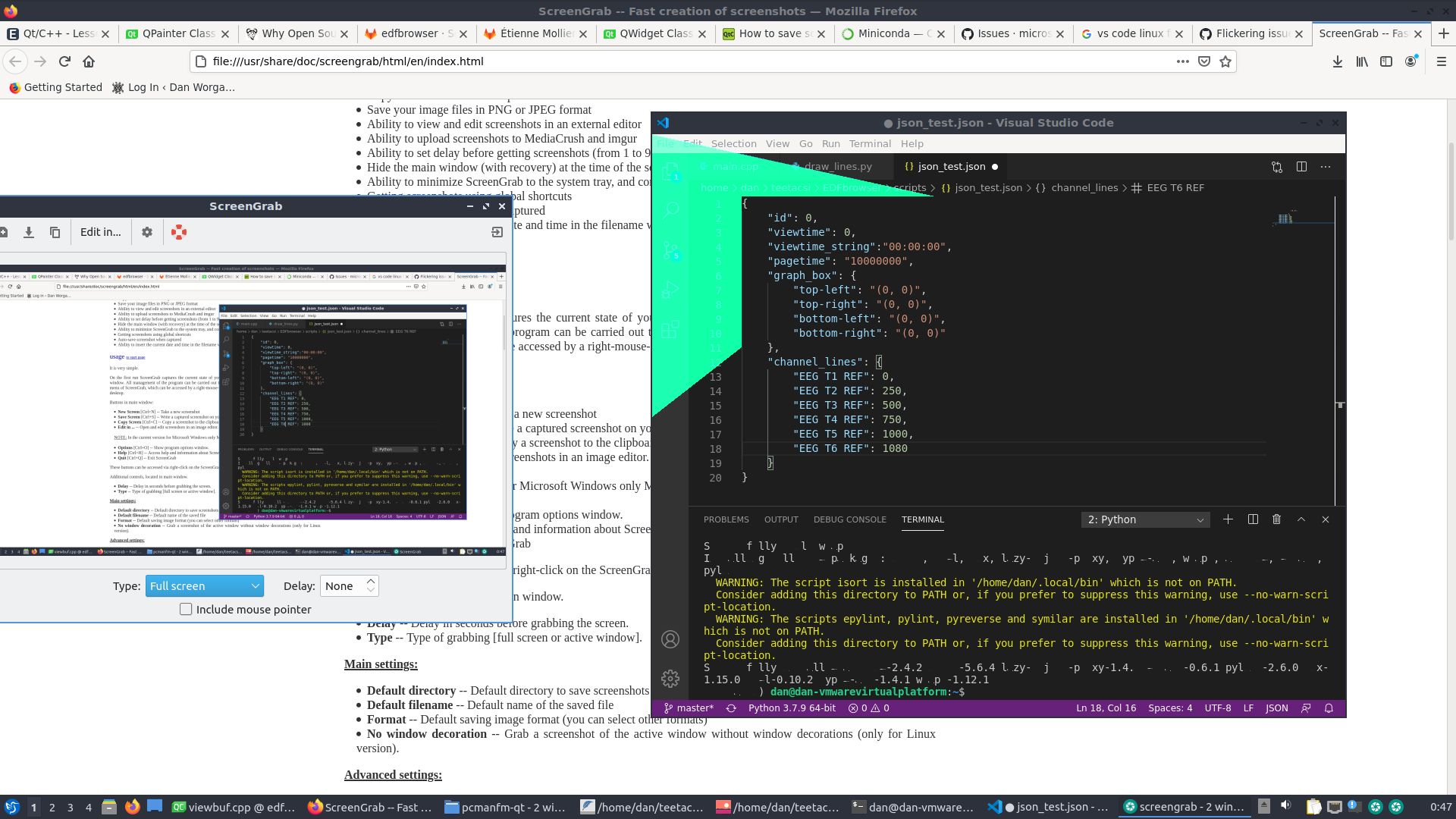This screenshot has height=819, width=1456.
Task: Open ScreenGrab help using the red icon
Action: (180, 232)
